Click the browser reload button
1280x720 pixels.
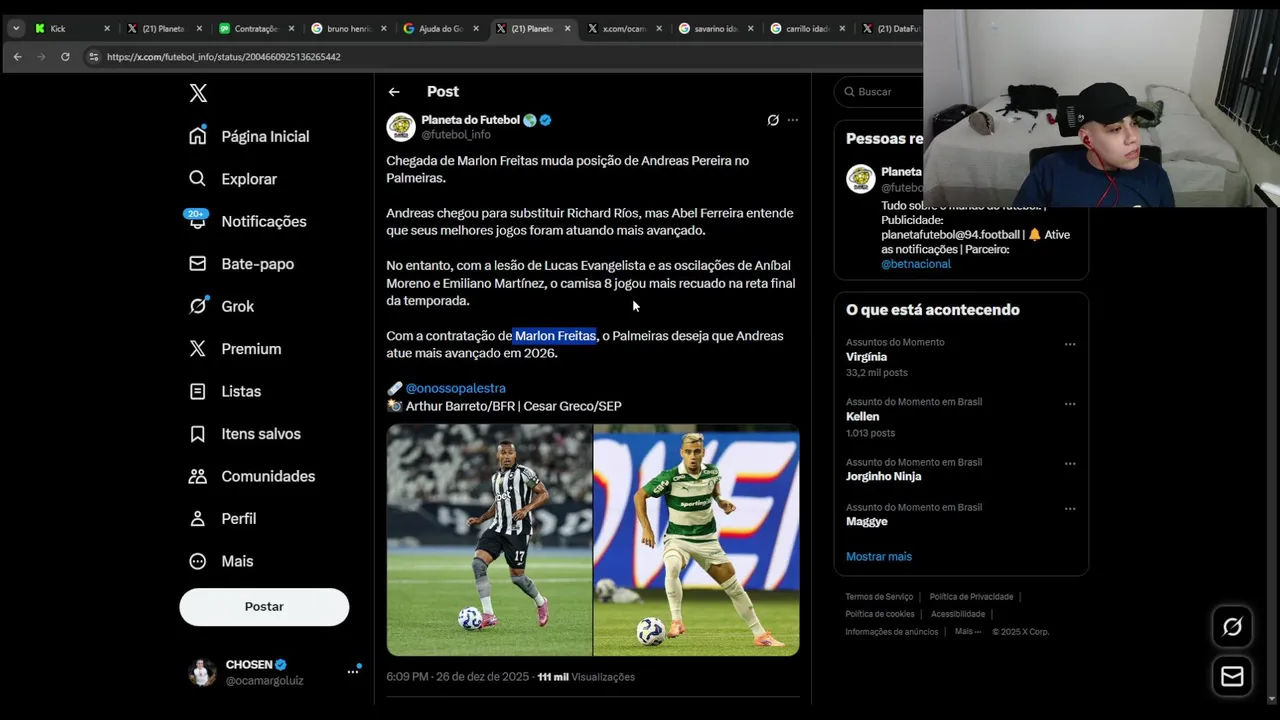pos(65,57)
